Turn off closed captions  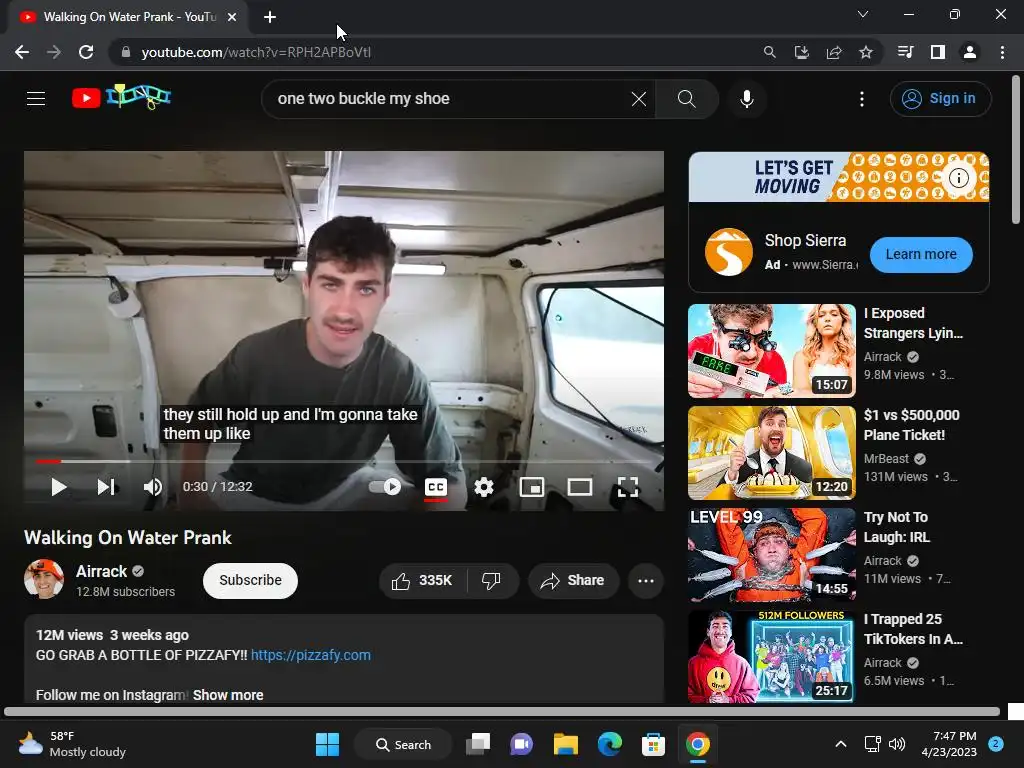[436, 487]
